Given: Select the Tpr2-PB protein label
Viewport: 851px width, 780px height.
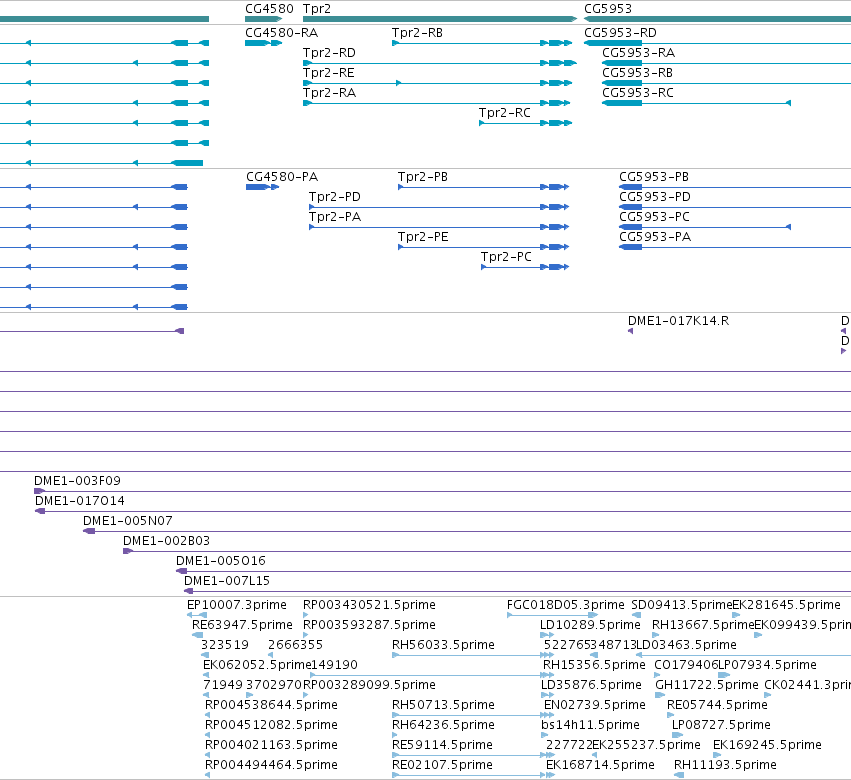Looking at the screenshot, I should pos(423,177).
